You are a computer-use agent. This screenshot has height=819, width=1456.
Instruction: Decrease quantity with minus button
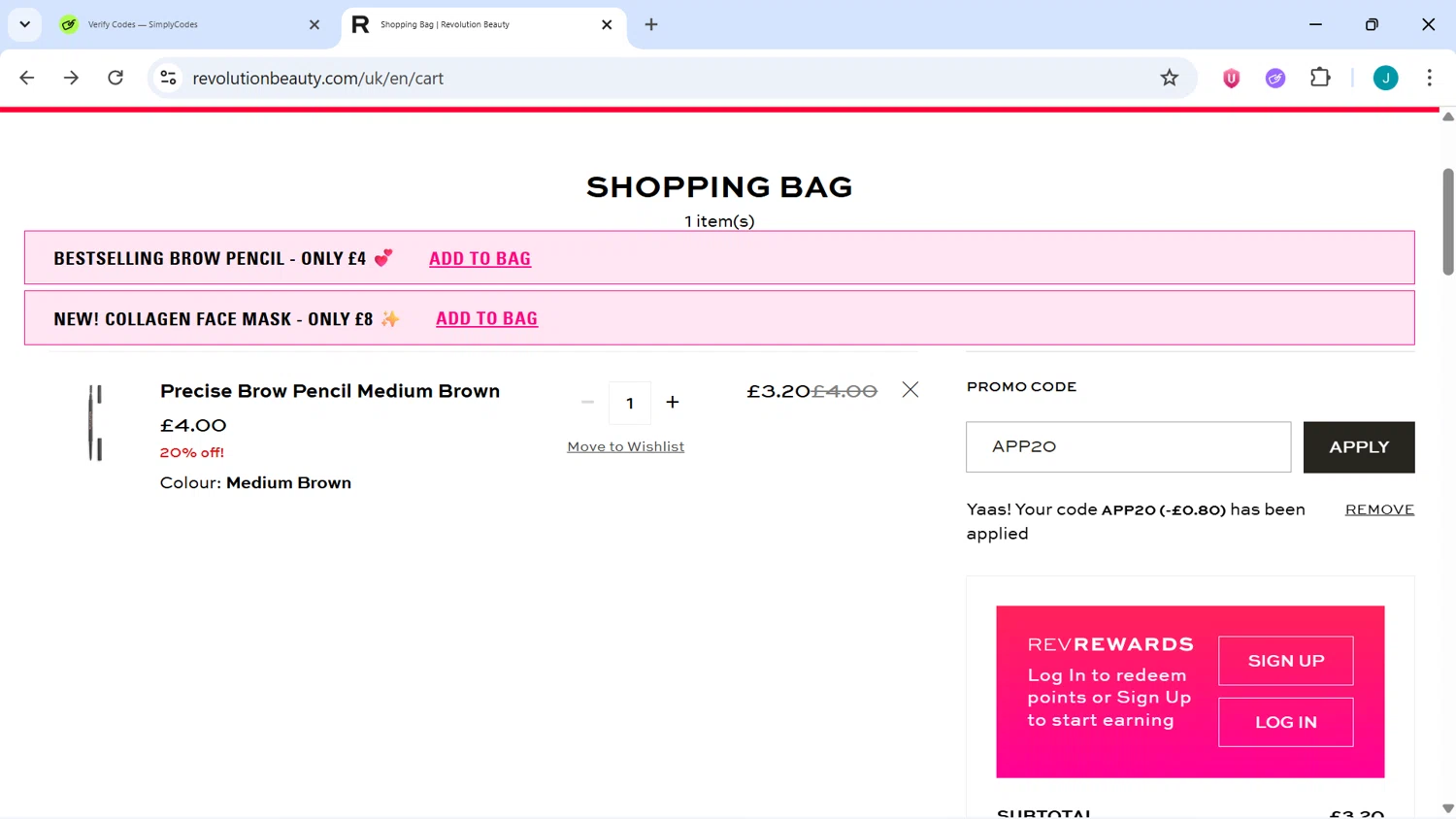[587, 402]
